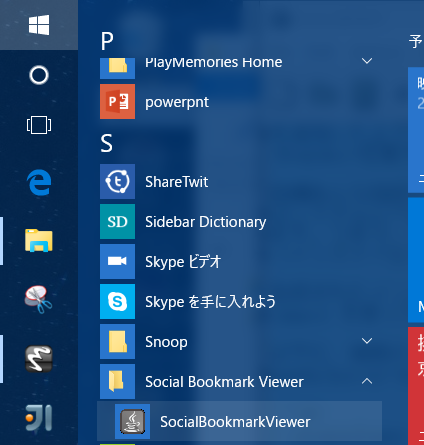The width and height of the screenshot is (424, 445).
Task: Click the PlayMemories Home folder icon
Action: pos(117,68)
